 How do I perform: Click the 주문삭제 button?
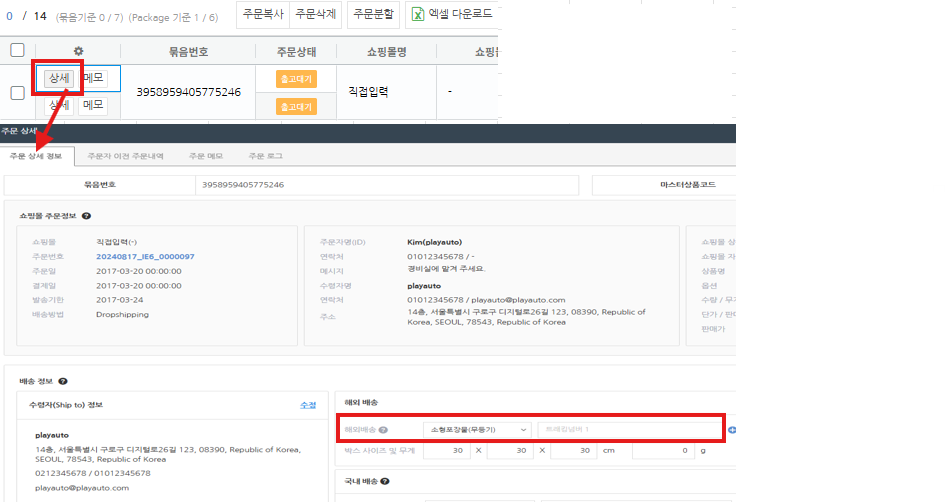[x=316, y=14]
